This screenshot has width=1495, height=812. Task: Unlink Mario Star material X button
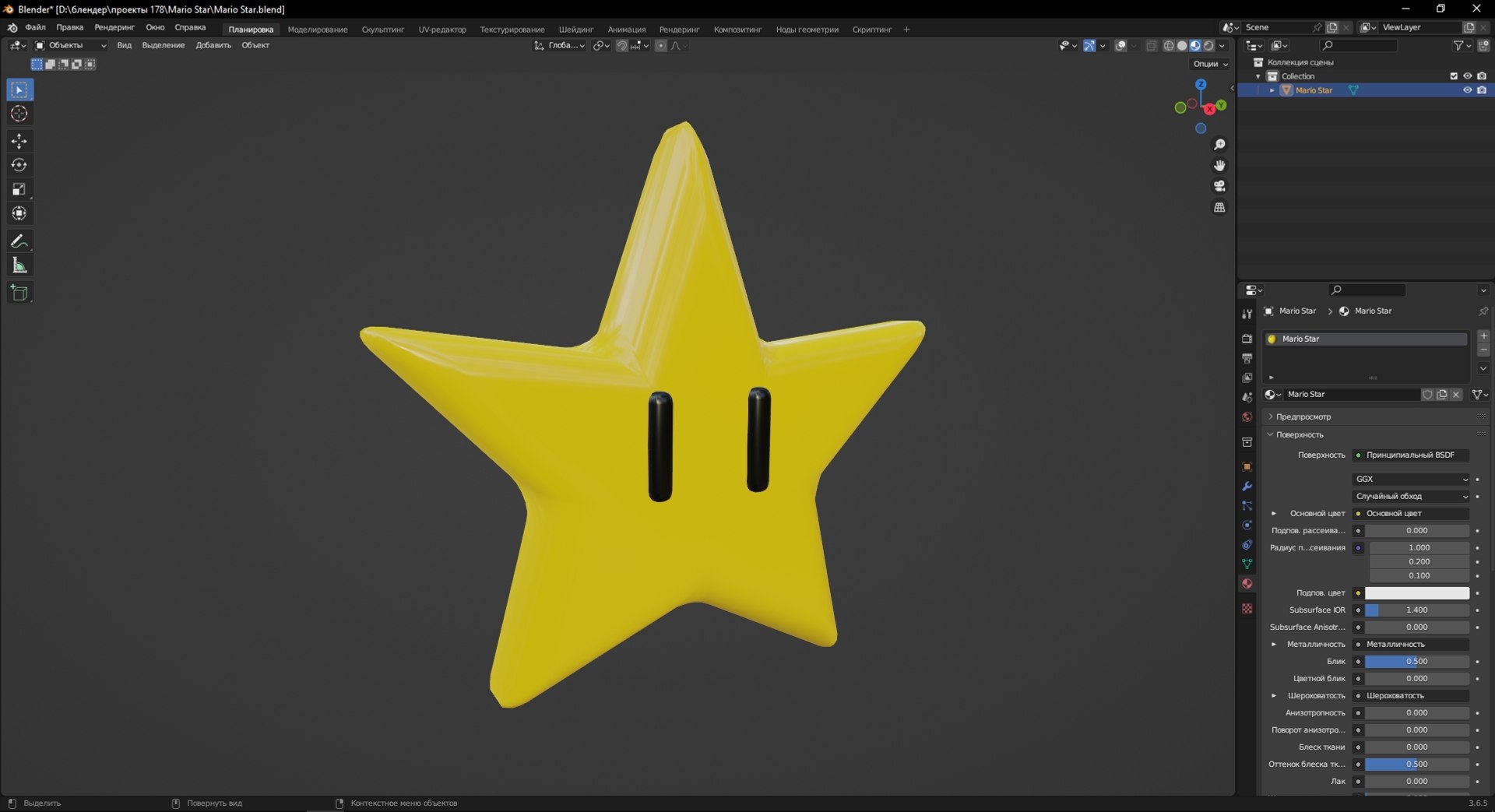(1456, 395)
